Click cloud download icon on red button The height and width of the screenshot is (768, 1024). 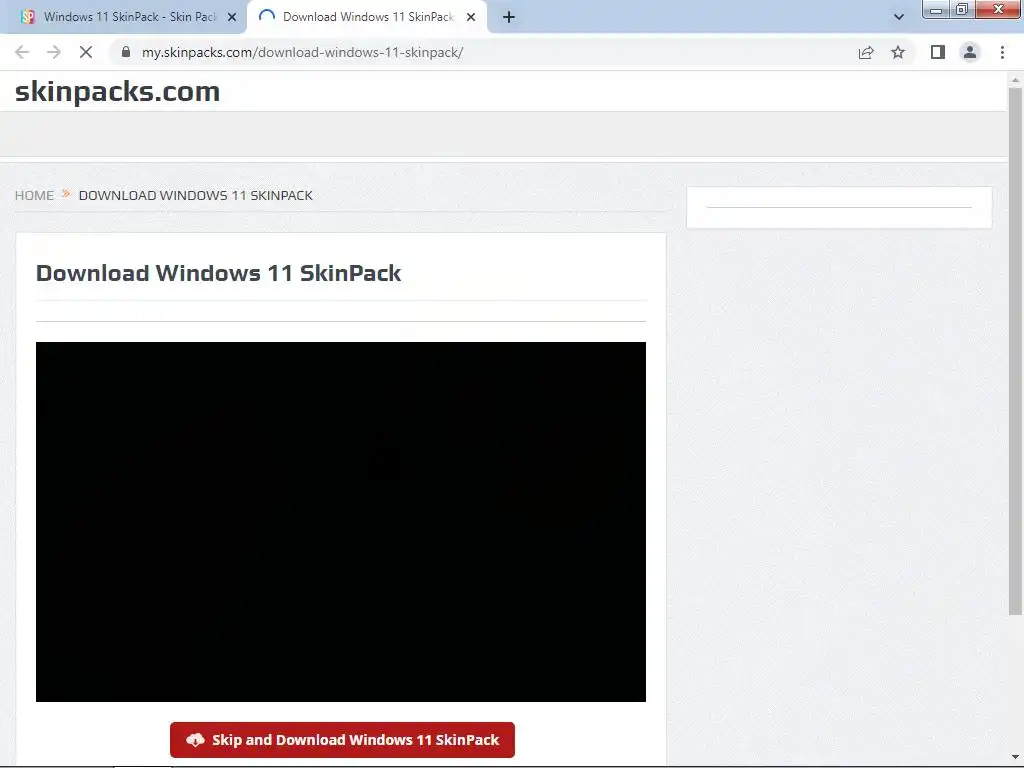195,740
